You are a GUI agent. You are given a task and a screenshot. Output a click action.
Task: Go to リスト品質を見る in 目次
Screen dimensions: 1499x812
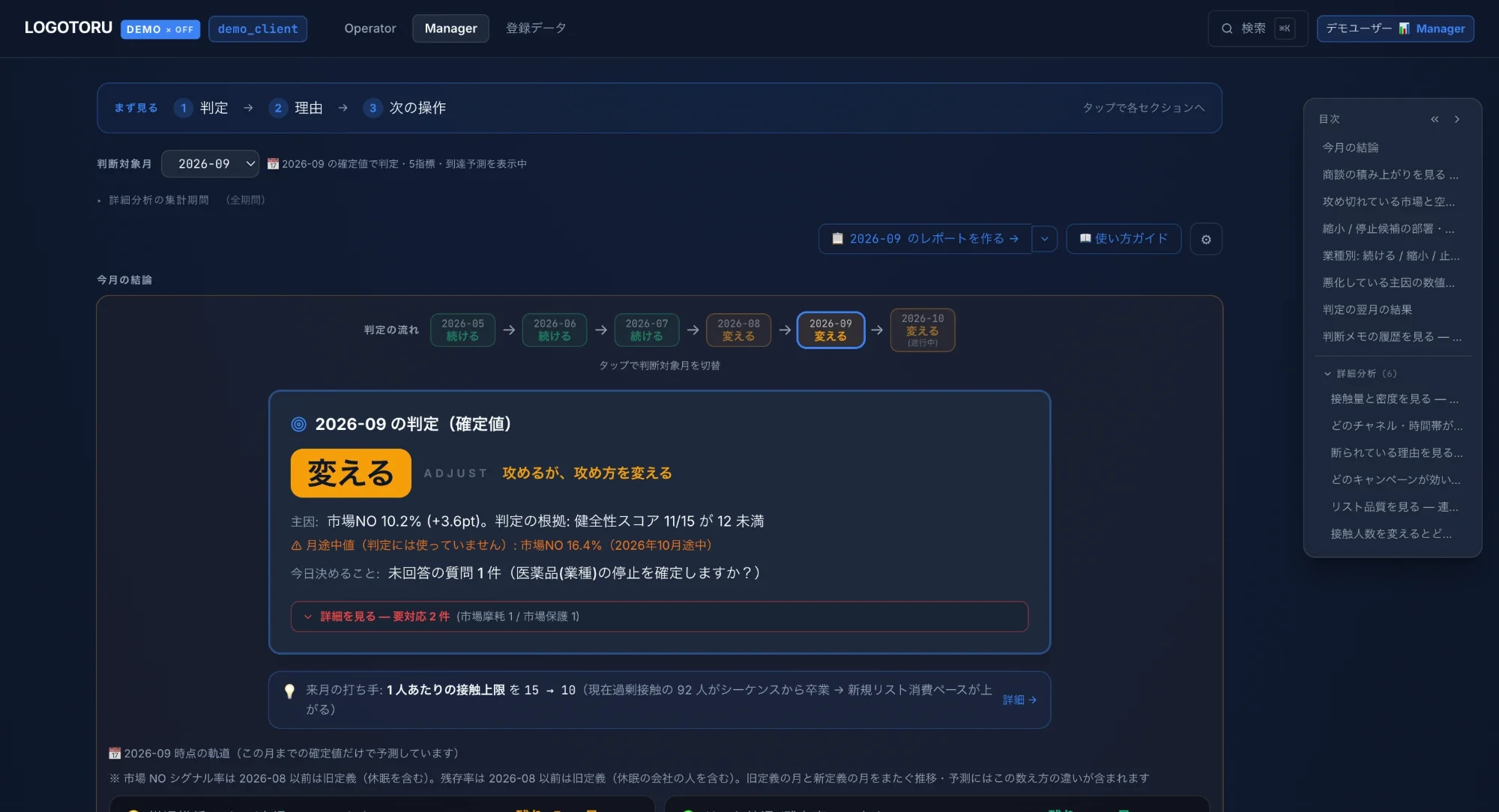[x=1395, y=506]
